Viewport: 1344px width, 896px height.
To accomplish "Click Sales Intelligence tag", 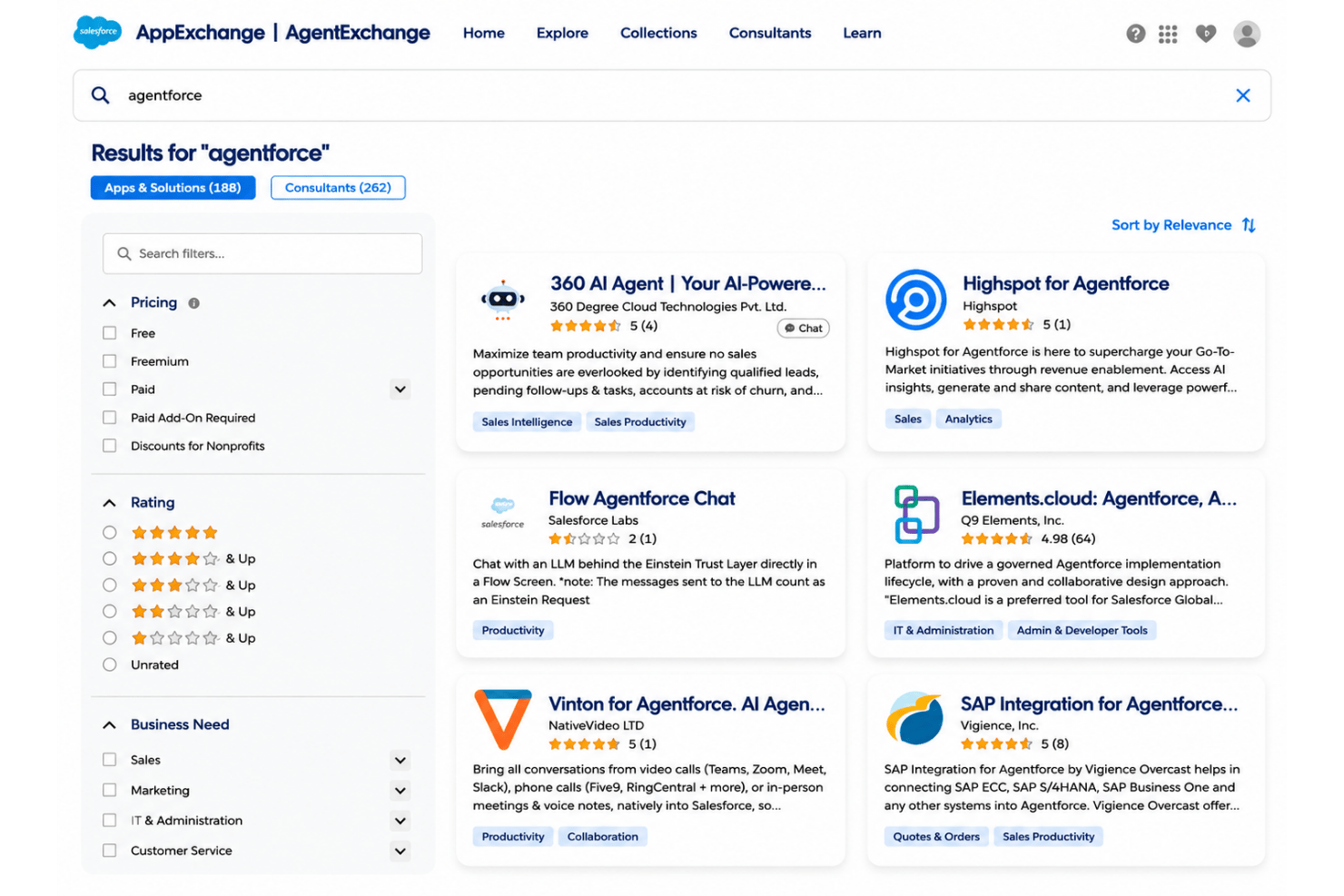I will (527, 422).
